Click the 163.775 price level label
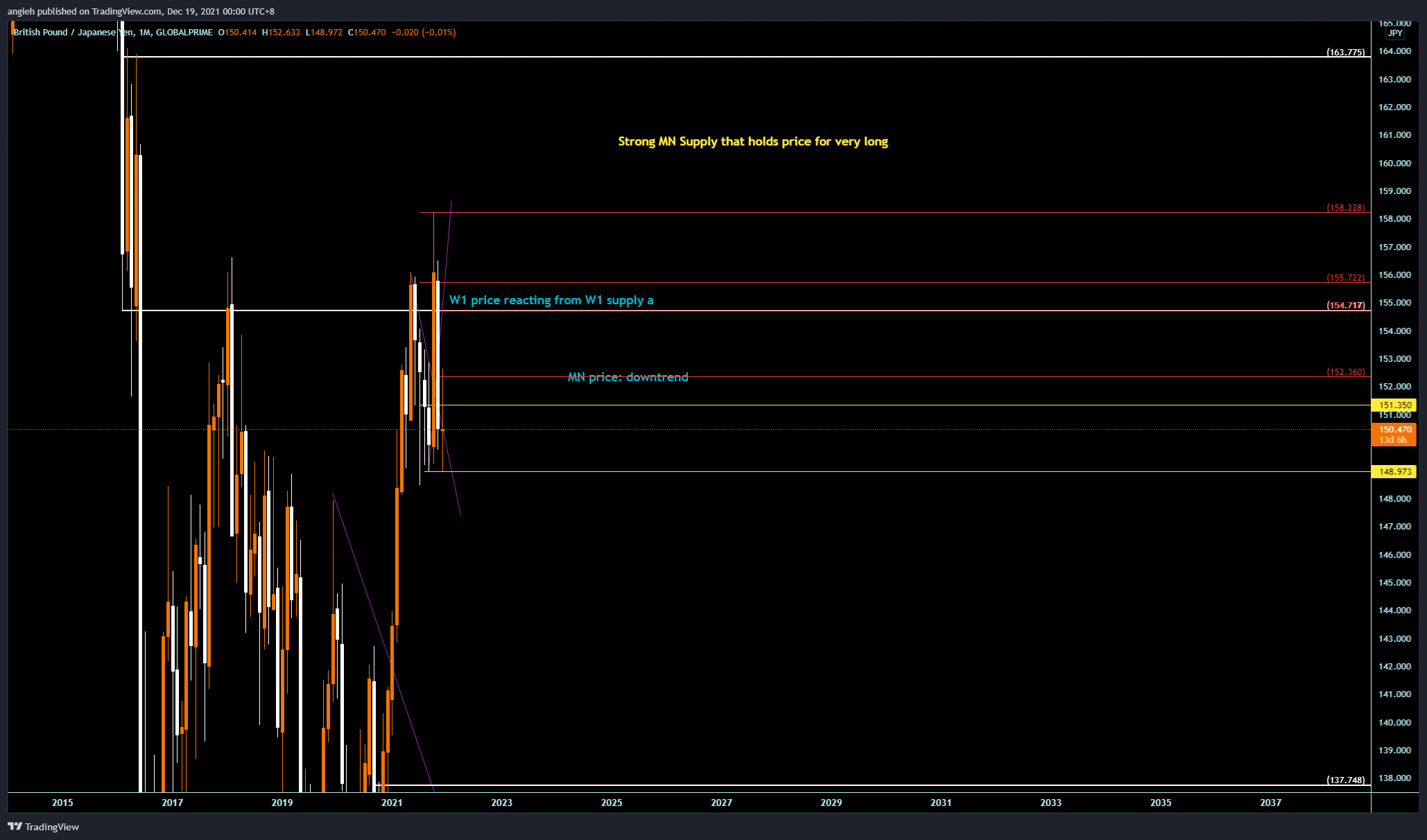This screenshot has height=840, width=1427. point(1345,52)
